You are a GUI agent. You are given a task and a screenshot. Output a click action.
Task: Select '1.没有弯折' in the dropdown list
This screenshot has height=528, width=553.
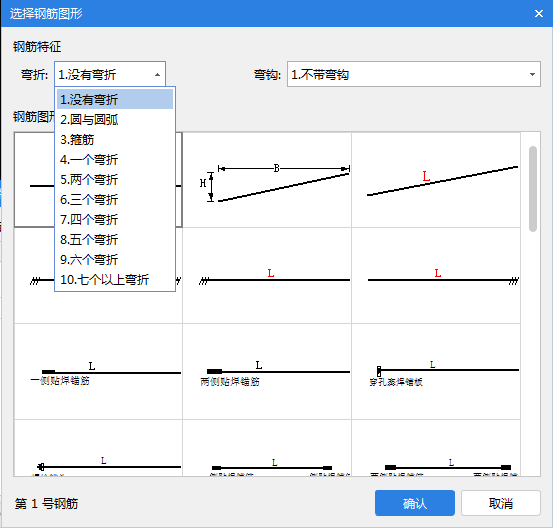[115, 99]
